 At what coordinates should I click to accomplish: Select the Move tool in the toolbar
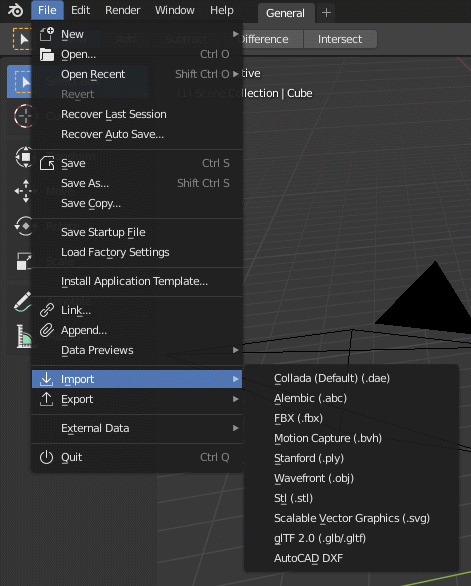pos(23,191)
